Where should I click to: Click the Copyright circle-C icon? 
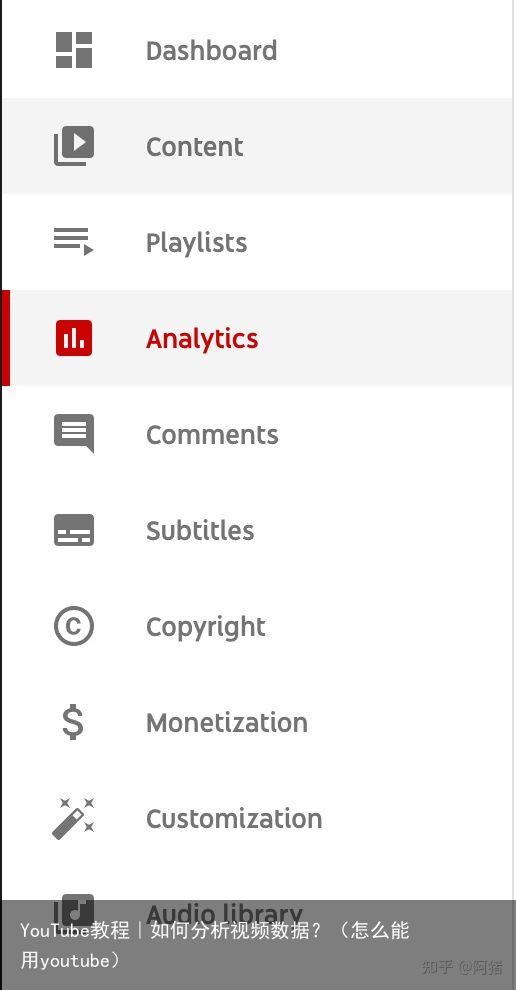pos(74,626)
